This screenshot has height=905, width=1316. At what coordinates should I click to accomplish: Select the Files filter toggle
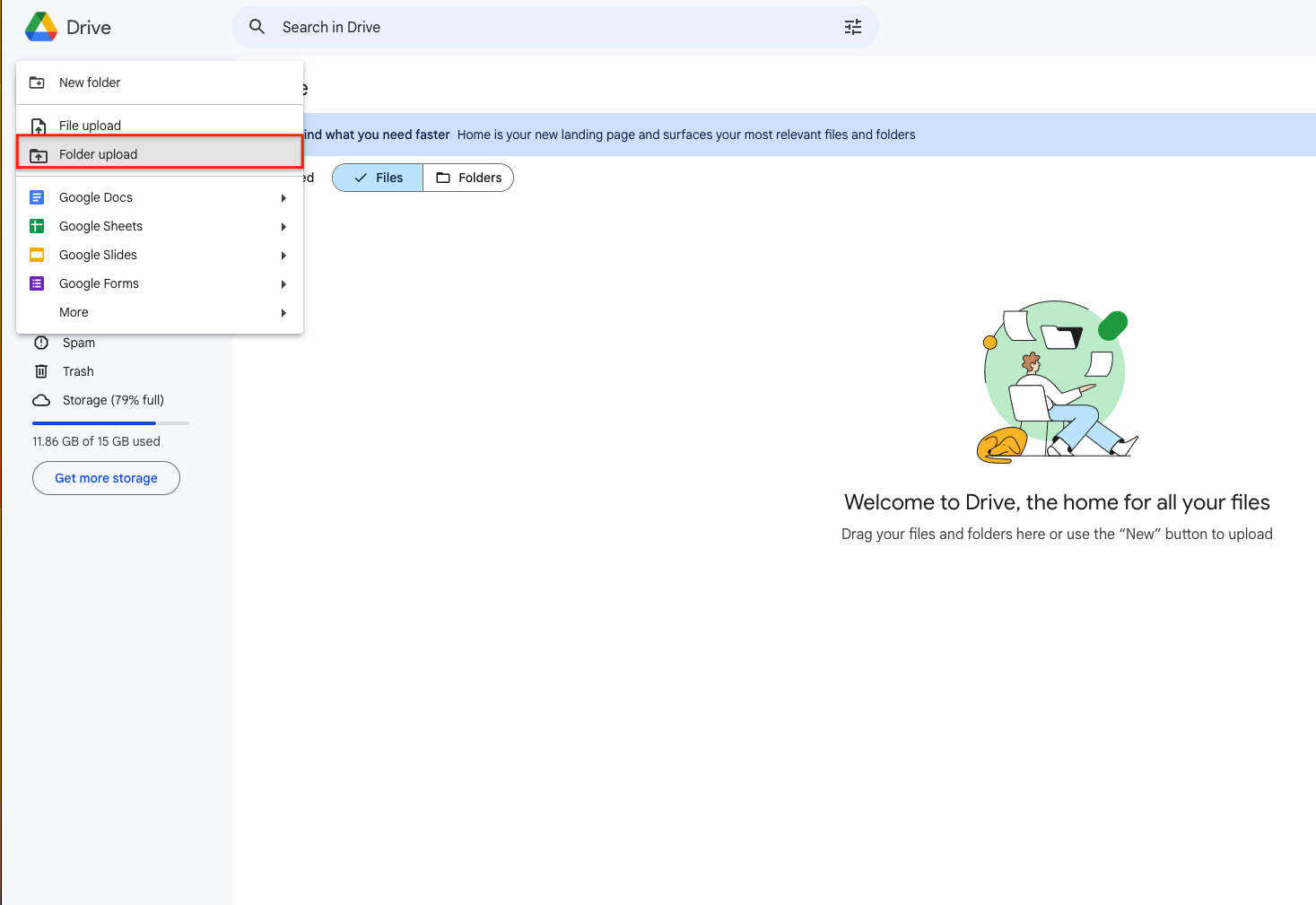[x=378, y=178]
